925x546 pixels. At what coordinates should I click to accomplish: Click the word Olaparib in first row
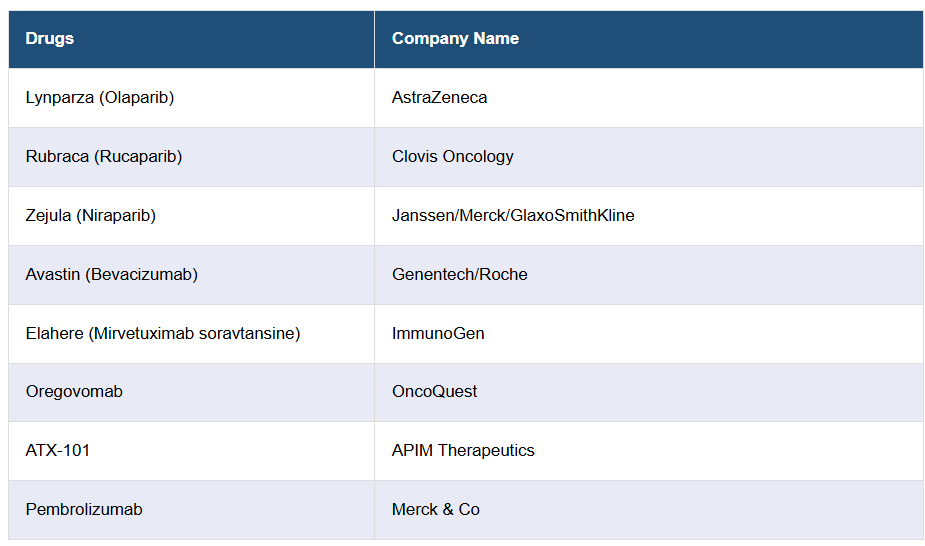[137, 98]
